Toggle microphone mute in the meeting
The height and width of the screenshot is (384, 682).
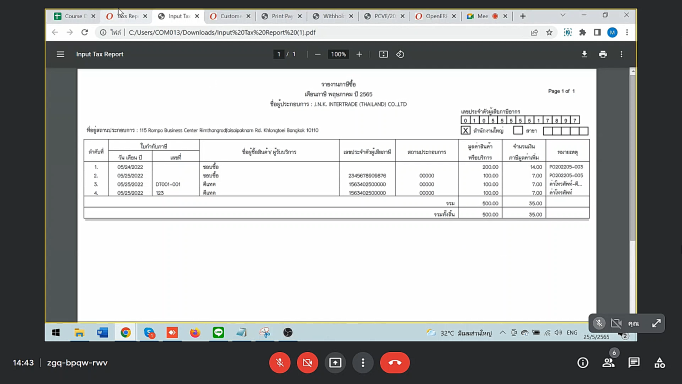pyautogui.click(x=280, y=362)
